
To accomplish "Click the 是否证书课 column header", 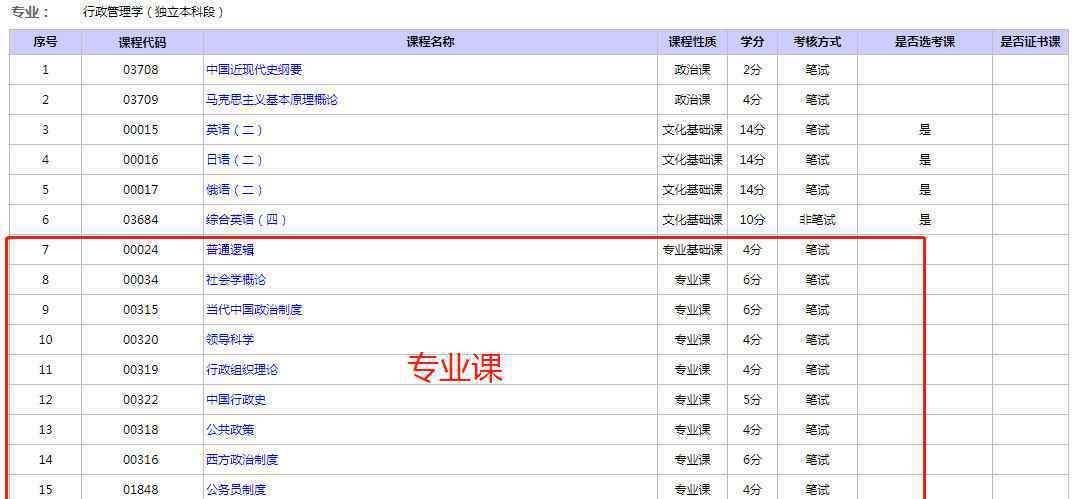I will 1030,42.
